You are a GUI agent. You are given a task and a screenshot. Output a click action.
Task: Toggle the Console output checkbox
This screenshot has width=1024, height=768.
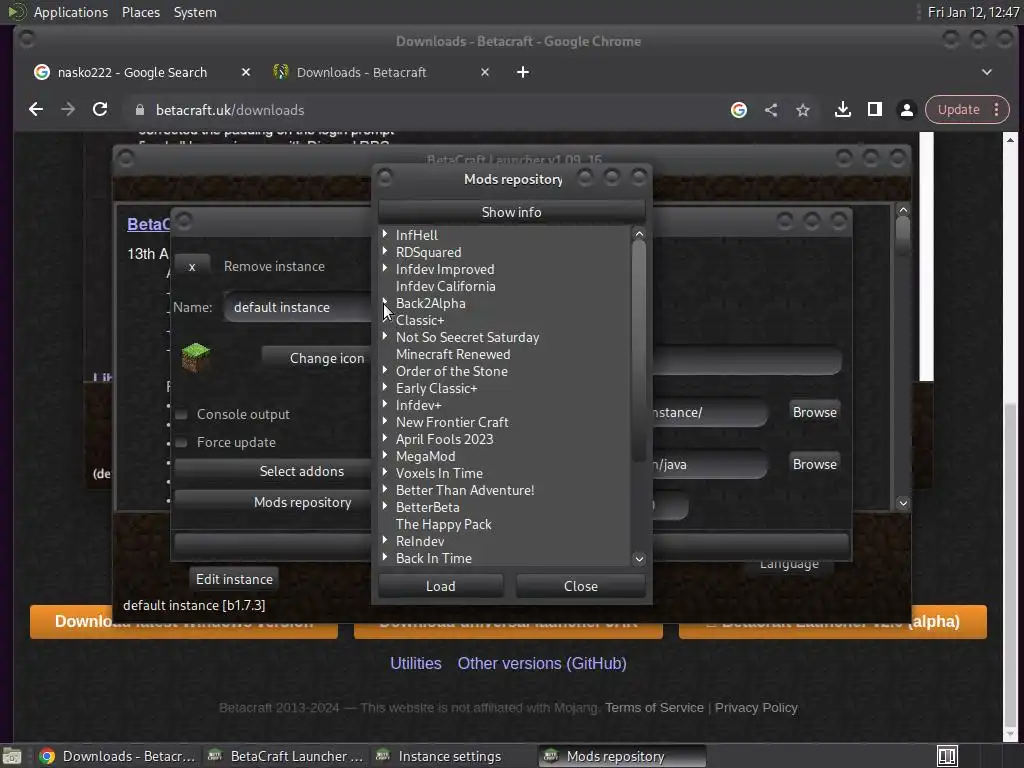[x=182, y=415]
